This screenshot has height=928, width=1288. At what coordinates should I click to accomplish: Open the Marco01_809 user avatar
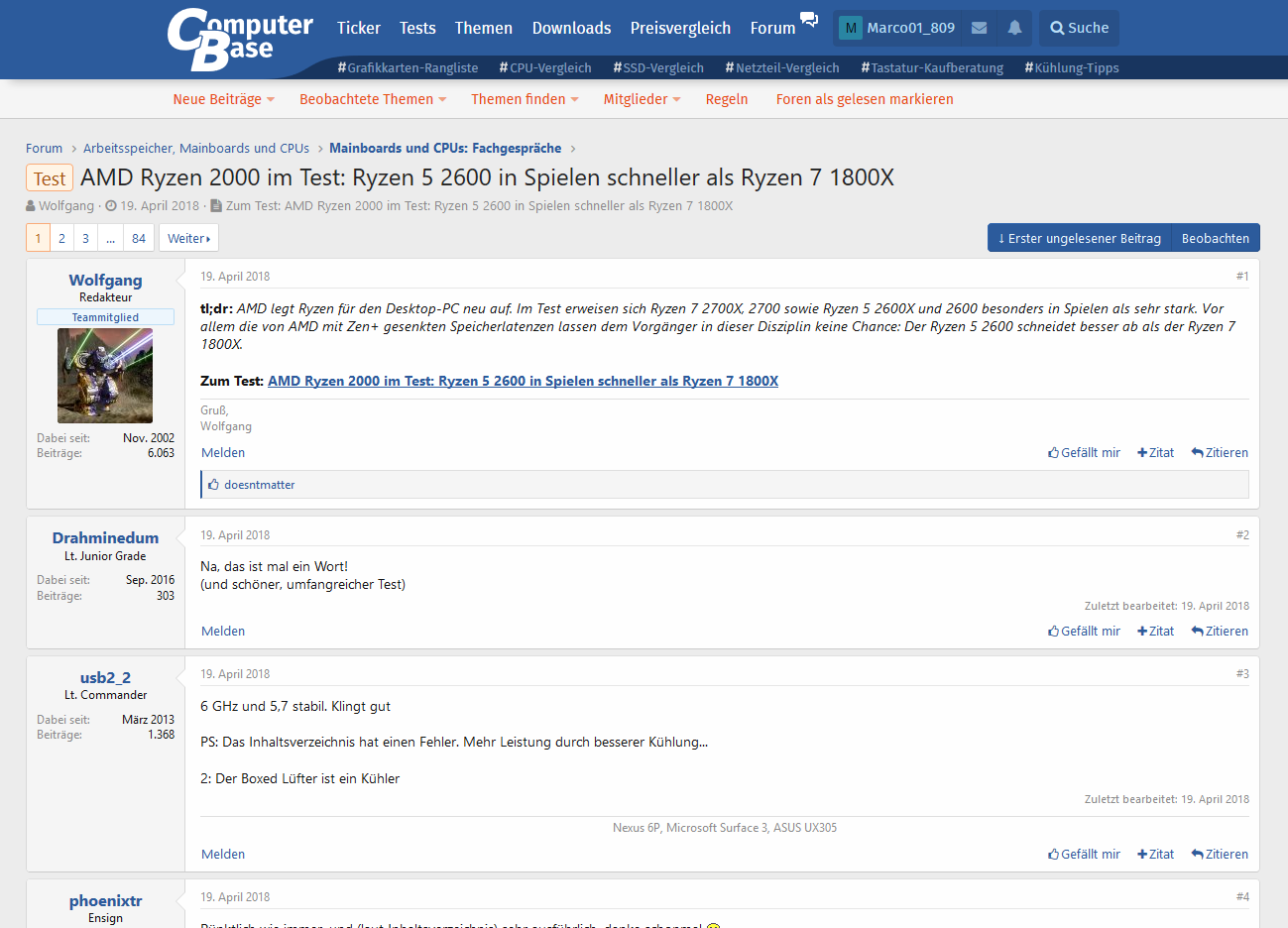850,28
